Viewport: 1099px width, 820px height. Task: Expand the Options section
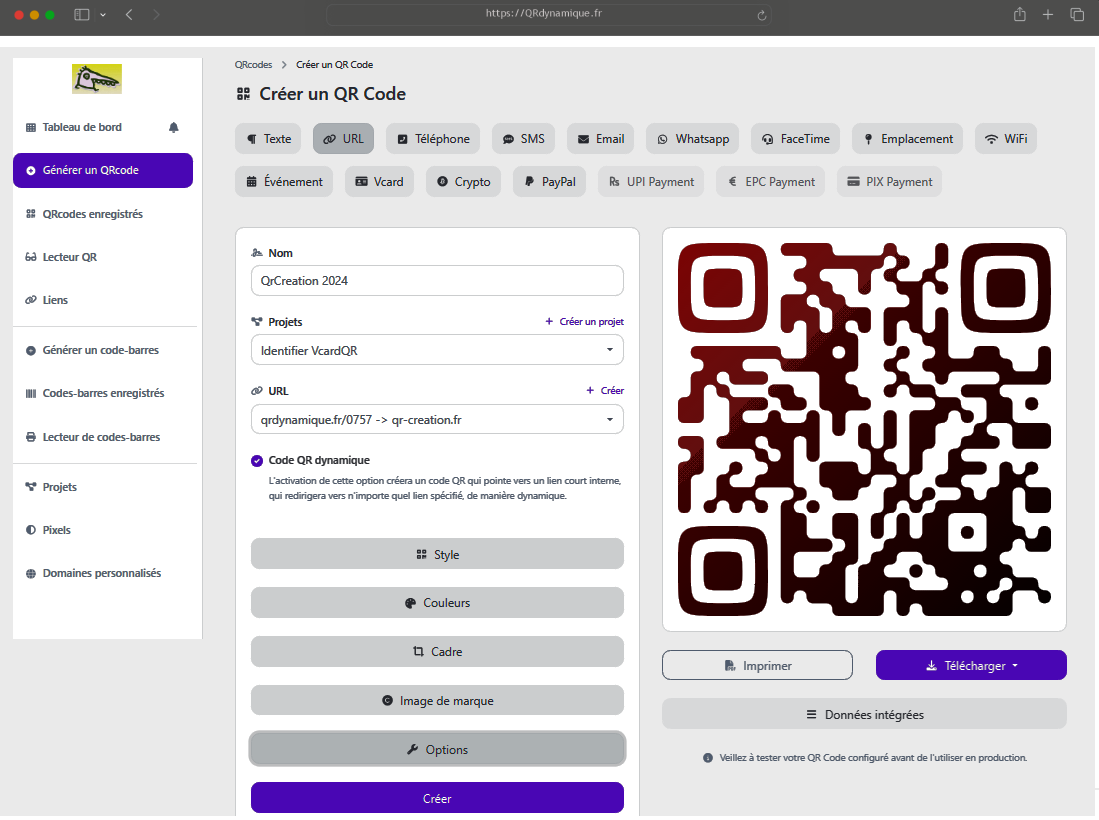pos(437,750)
